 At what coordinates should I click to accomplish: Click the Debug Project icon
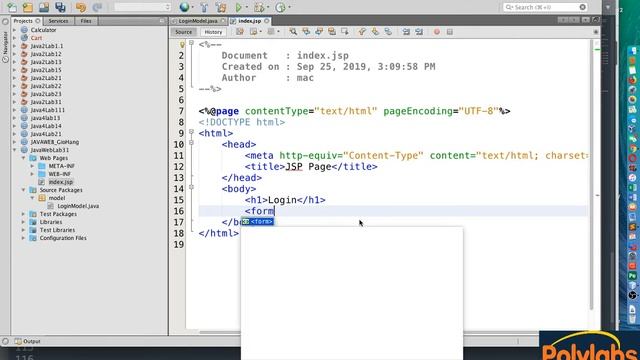259,7
